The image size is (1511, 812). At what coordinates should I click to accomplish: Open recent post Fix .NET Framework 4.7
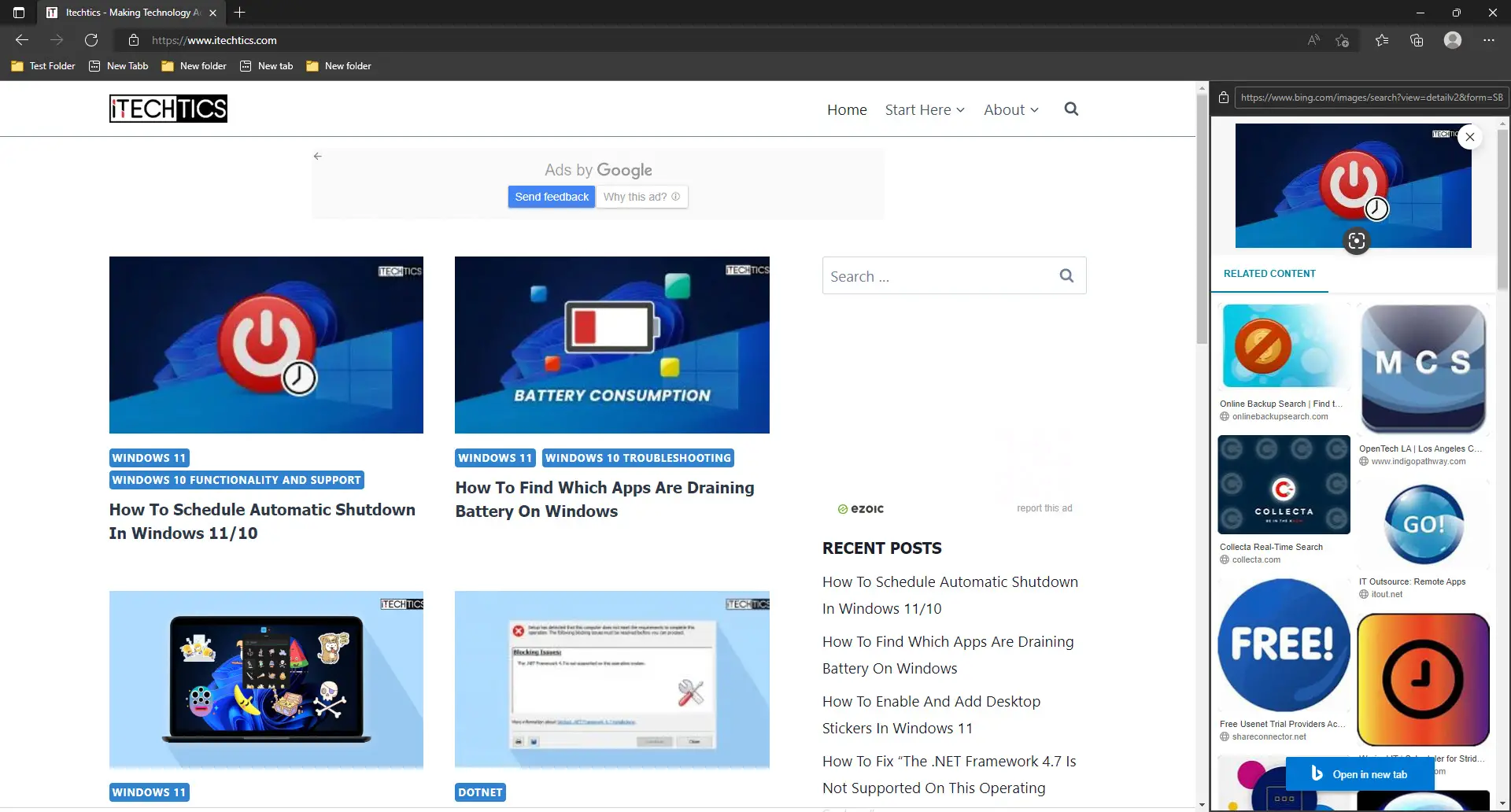click(x=949, y=774)
